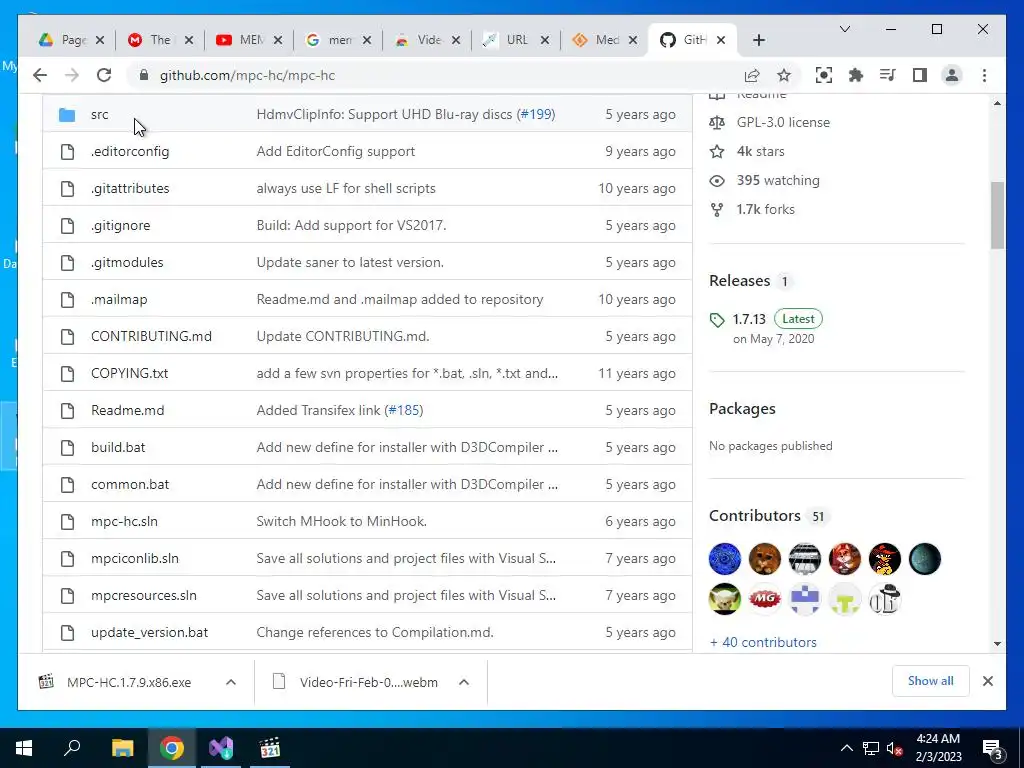This screenshot has height=768, width=1024.
Task: Click the page vertical scrollbar thumb
Action: click(997, 216)
